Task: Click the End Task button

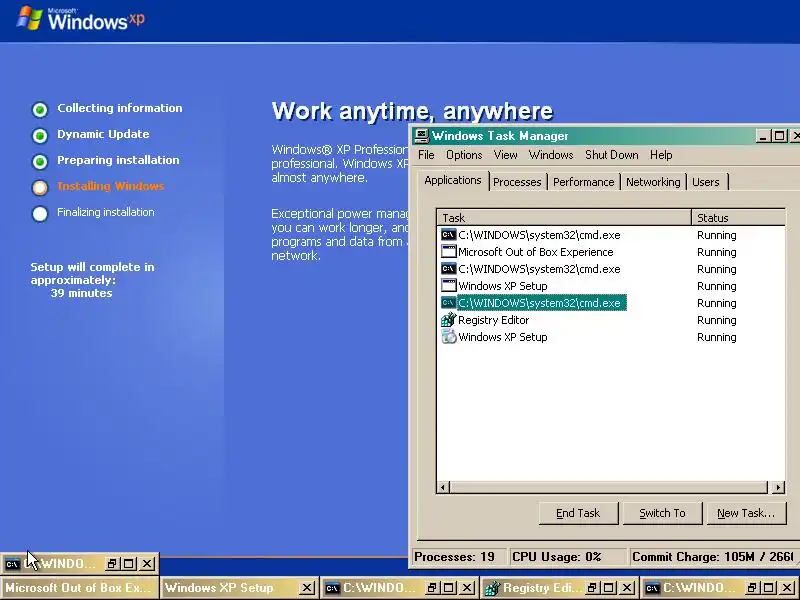Action: pos(578,513)
